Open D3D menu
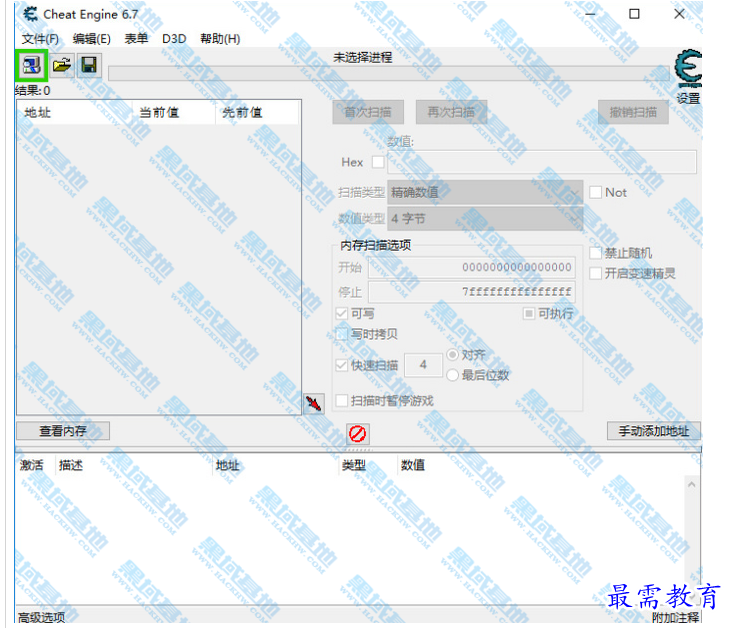 (x=174, y=39)
